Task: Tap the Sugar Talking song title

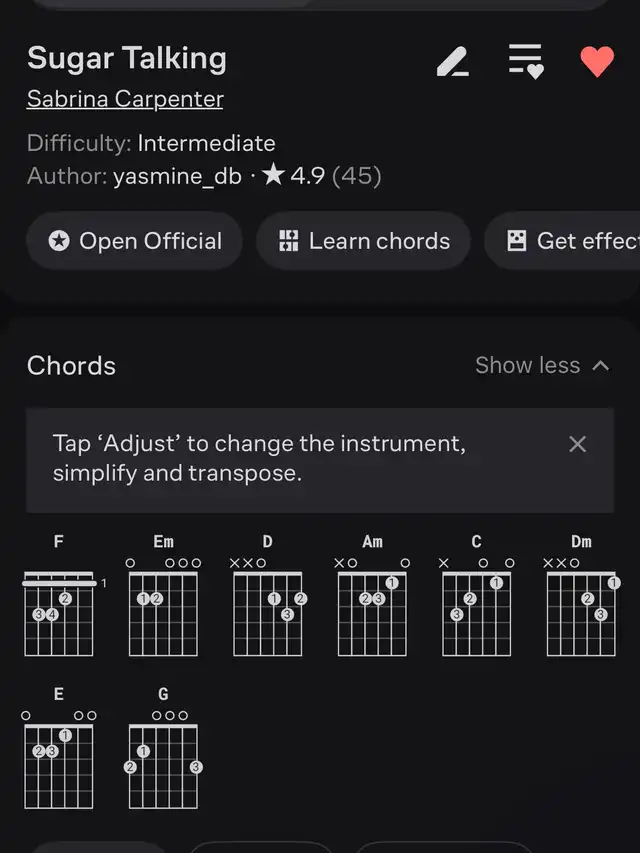Action: click(x=127, y=58)
